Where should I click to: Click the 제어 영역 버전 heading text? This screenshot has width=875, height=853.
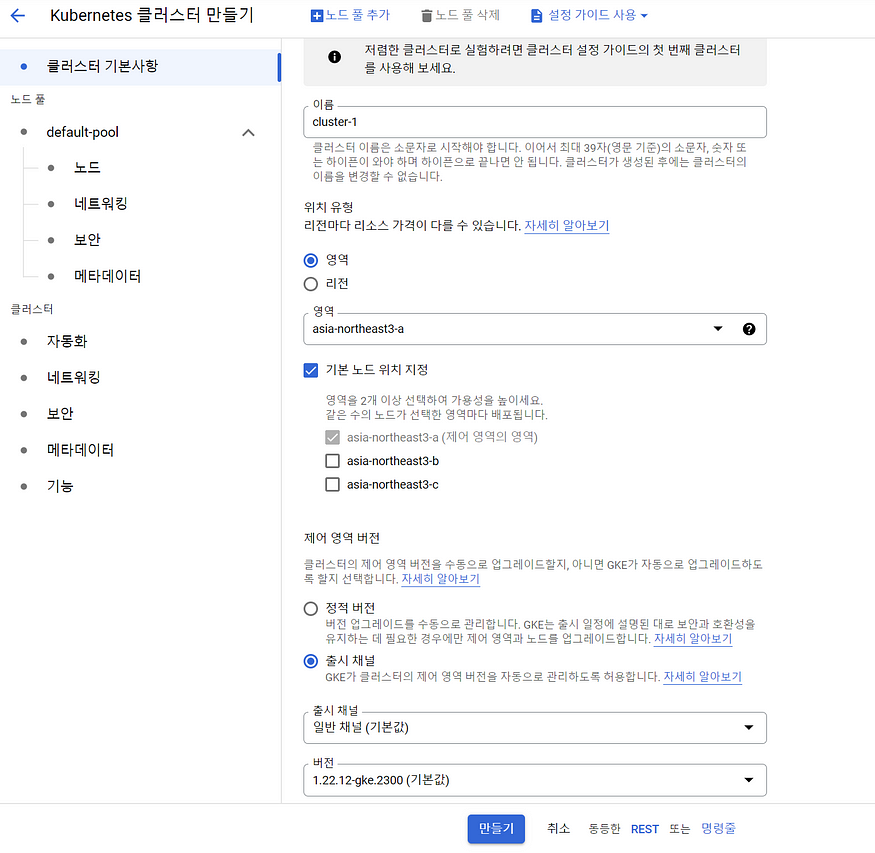click(x=342, y=538)
